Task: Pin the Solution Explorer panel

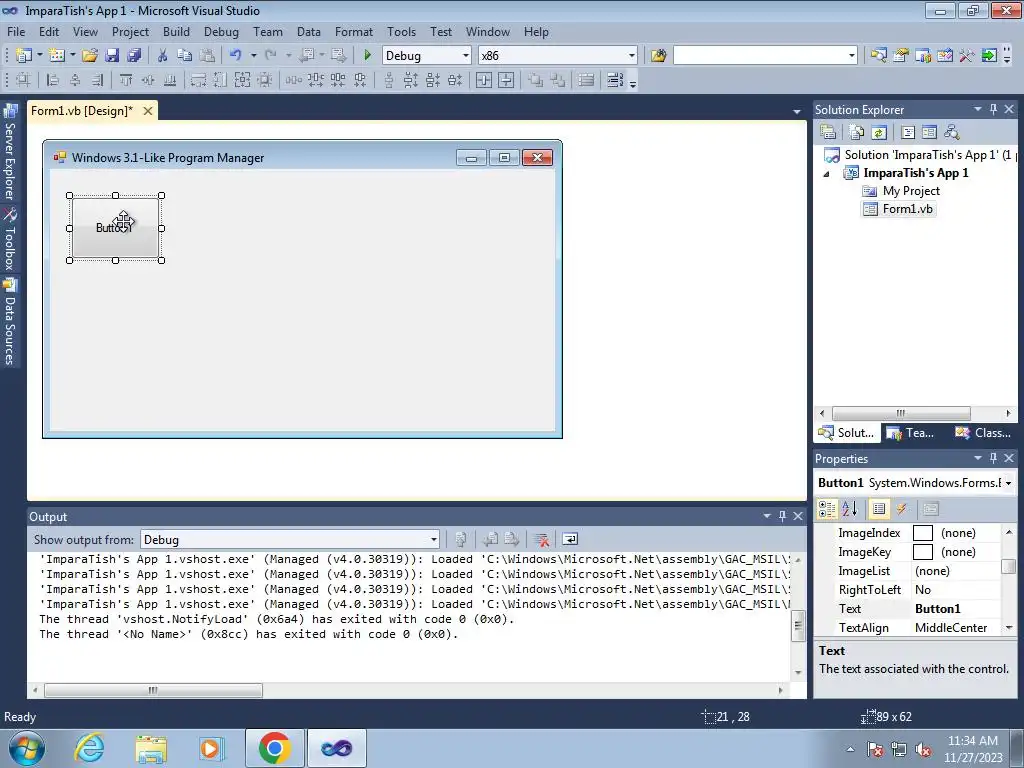Action: pyautogui.click(x=993, y=109)
